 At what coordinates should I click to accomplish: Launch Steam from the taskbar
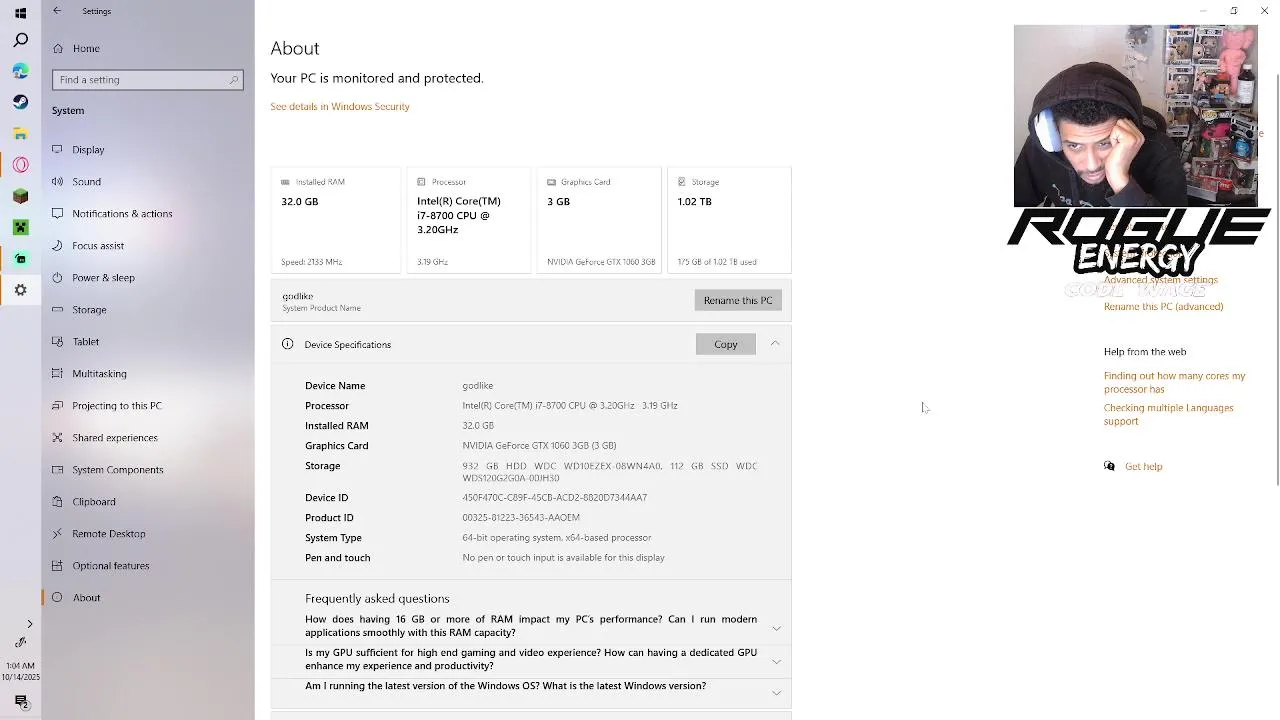pos(20,102)
